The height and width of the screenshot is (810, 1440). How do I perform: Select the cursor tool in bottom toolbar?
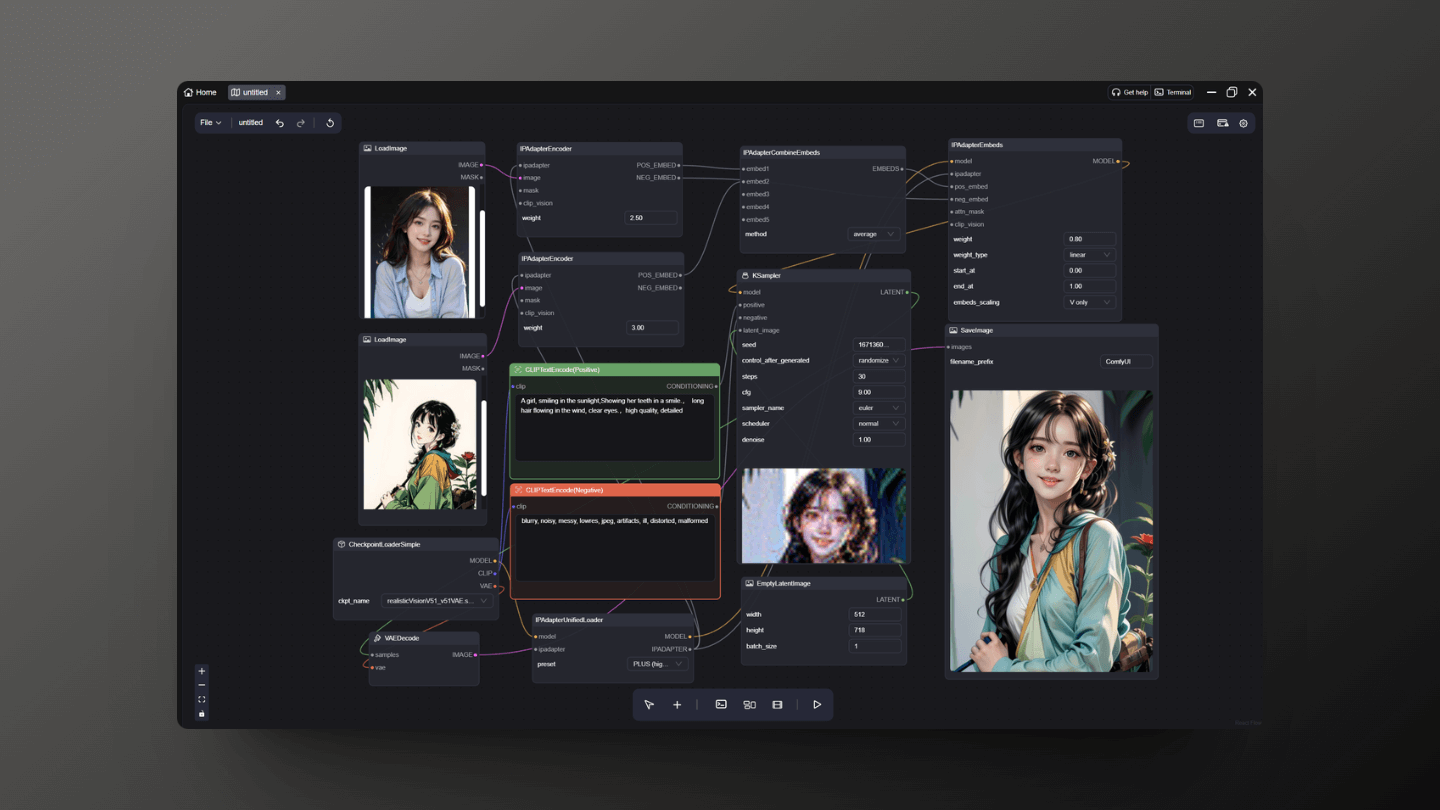click(x=649, y=704)
